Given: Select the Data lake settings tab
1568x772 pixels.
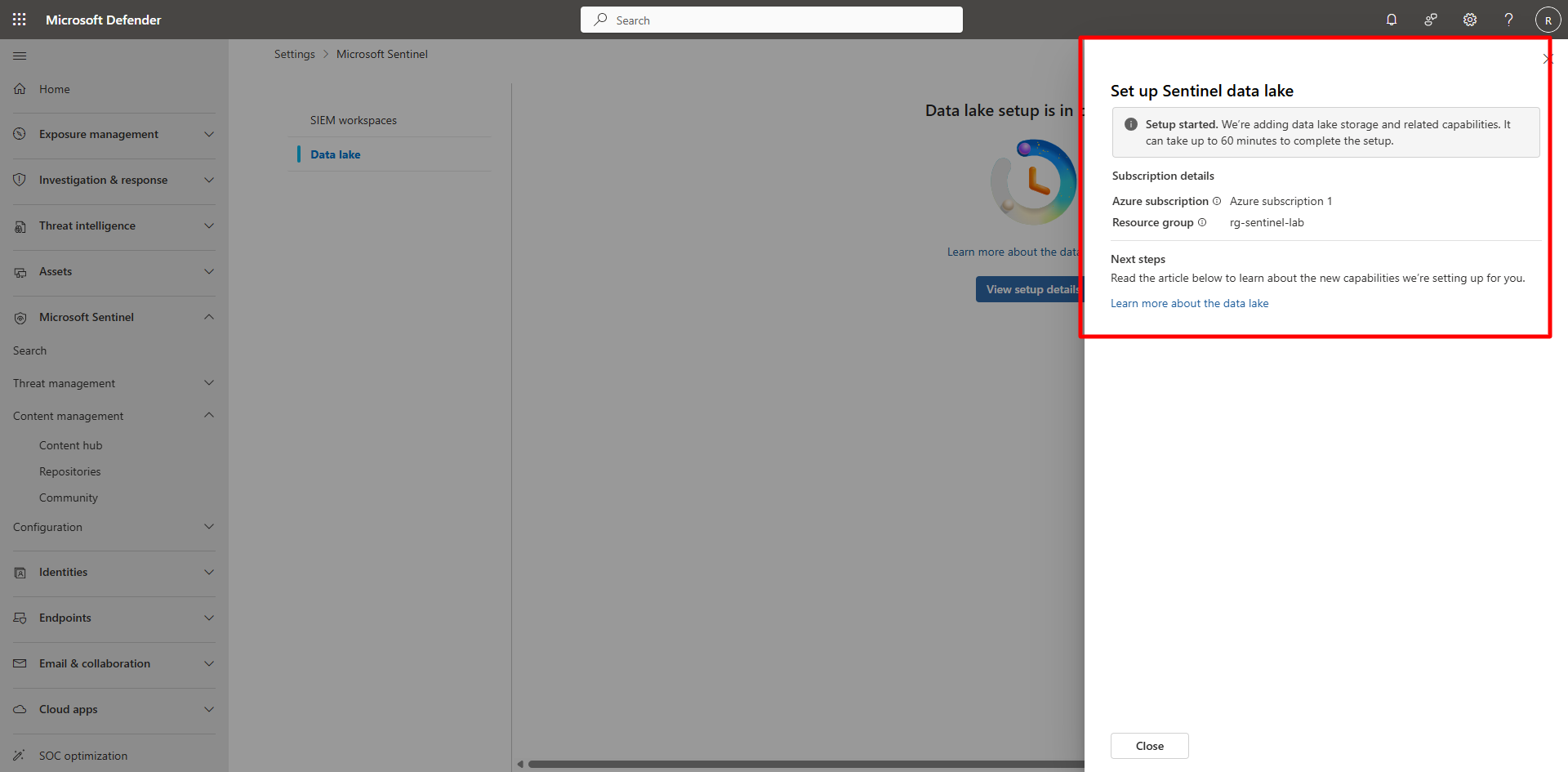Looking at the screenshot, I should coord(336,154).
